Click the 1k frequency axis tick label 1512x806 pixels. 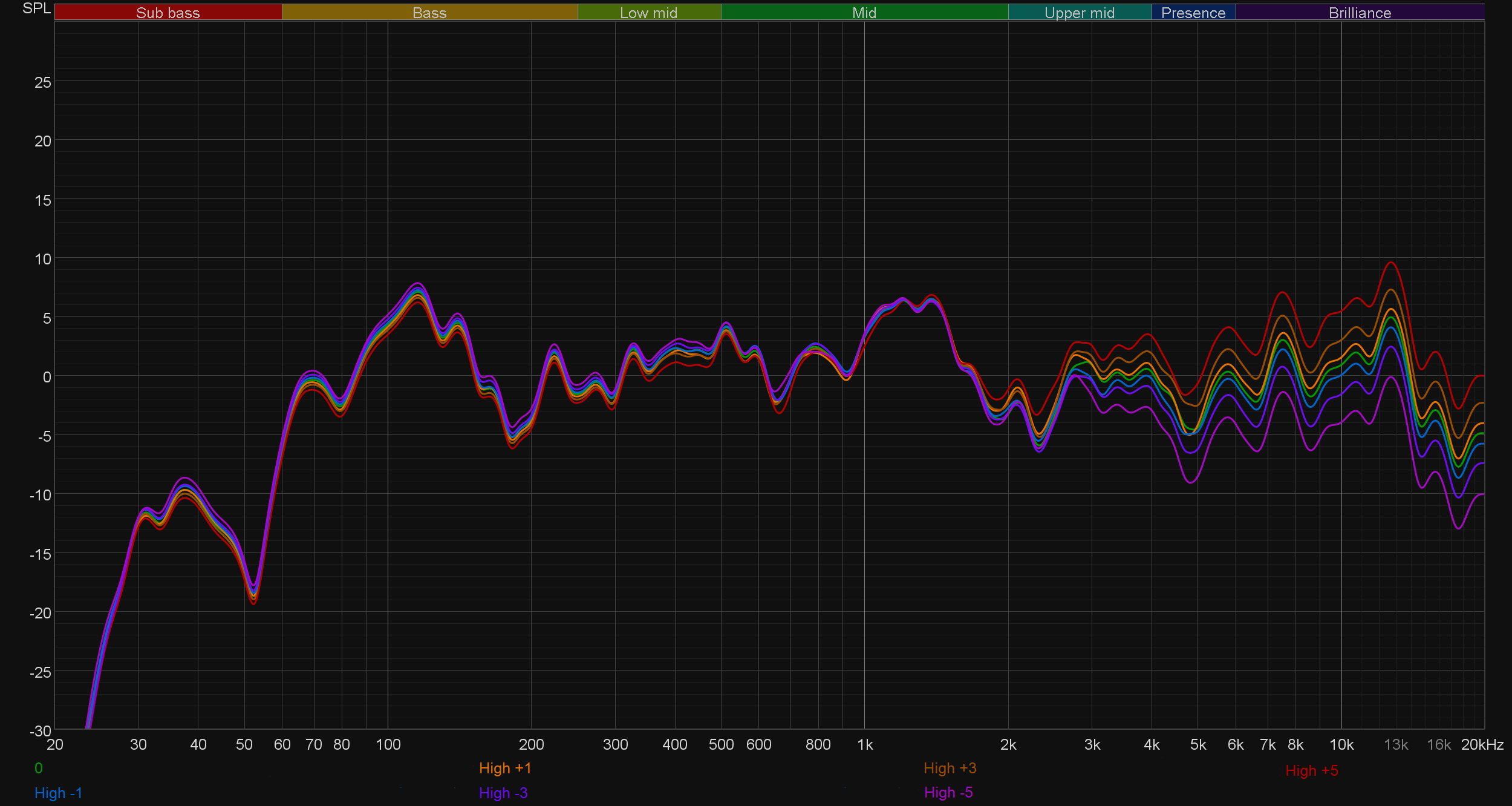(865, 744)
